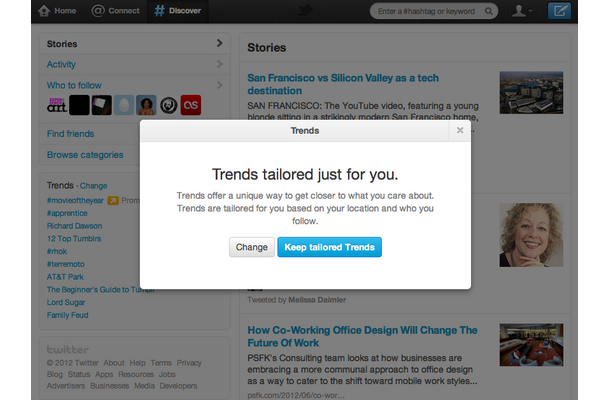Screen dimensions: 610x400
Task: Click the search magnifier icon
Action: point(489,11)
